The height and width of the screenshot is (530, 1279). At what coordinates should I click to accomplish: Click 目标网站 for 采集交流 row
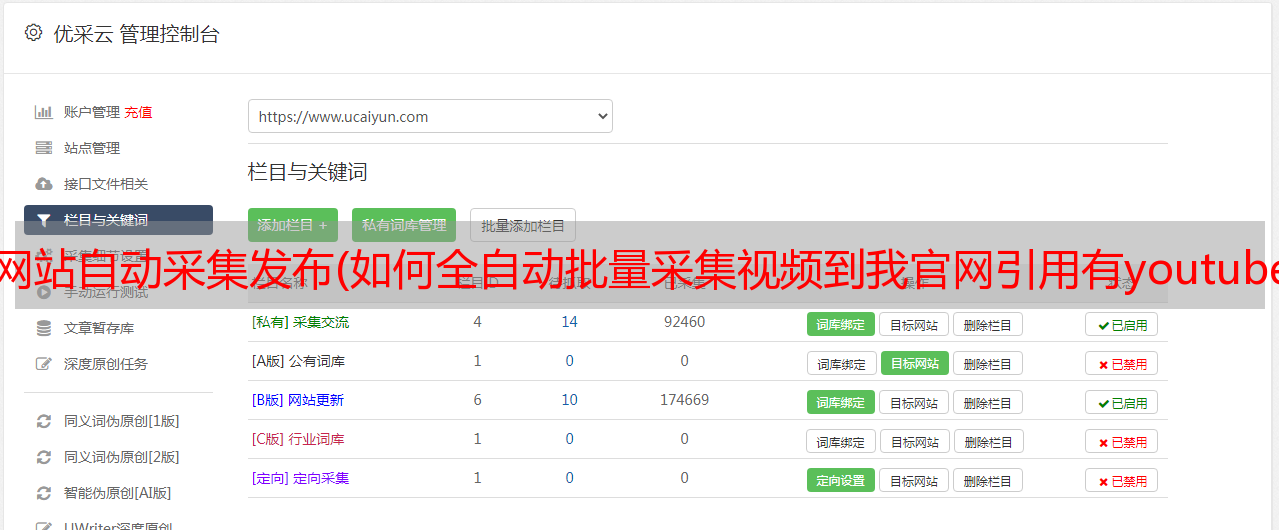click(x=914, y=324)
